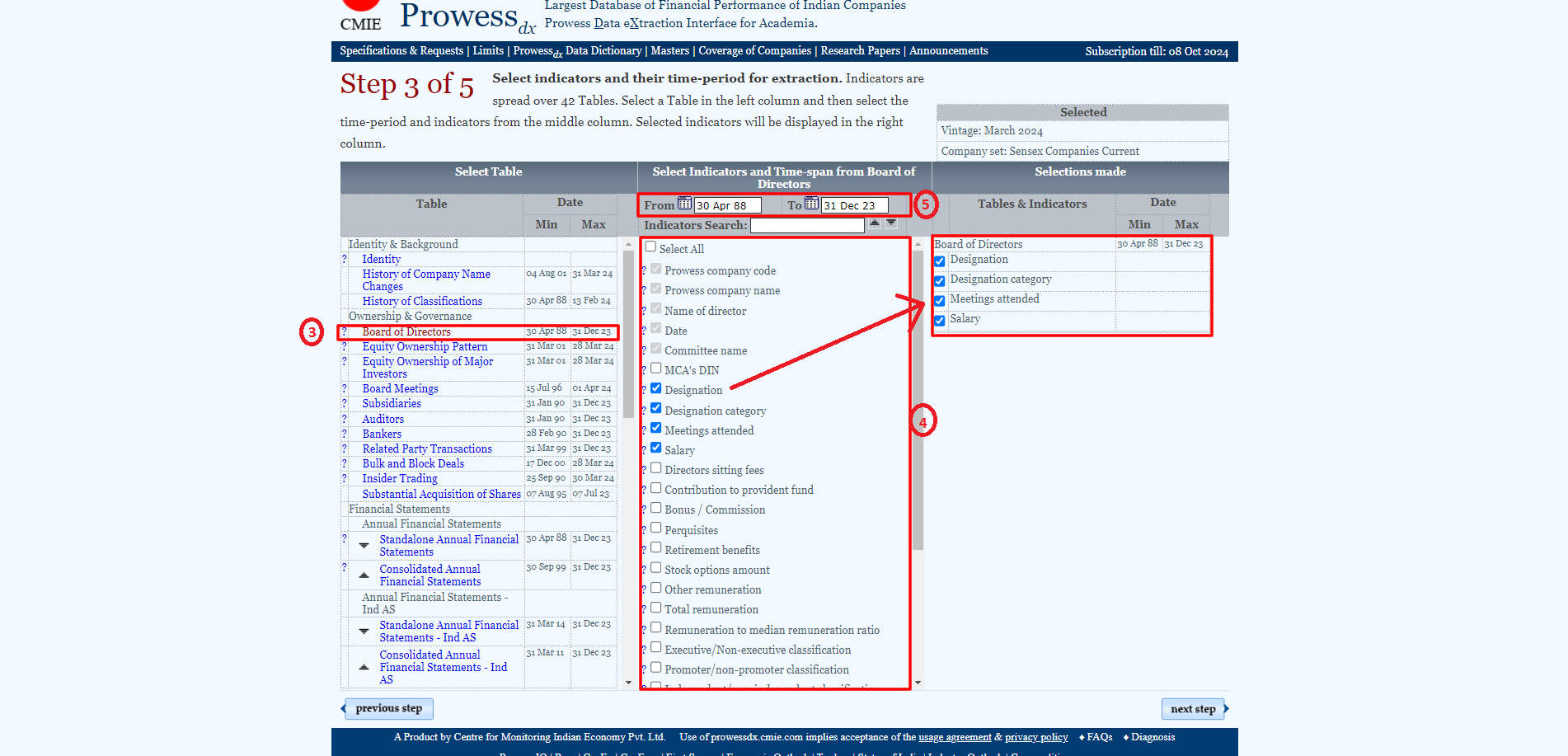Click the Select Table list scrollbar thumb
Viewport: 1568px width, 756px height.
point(628,334)
